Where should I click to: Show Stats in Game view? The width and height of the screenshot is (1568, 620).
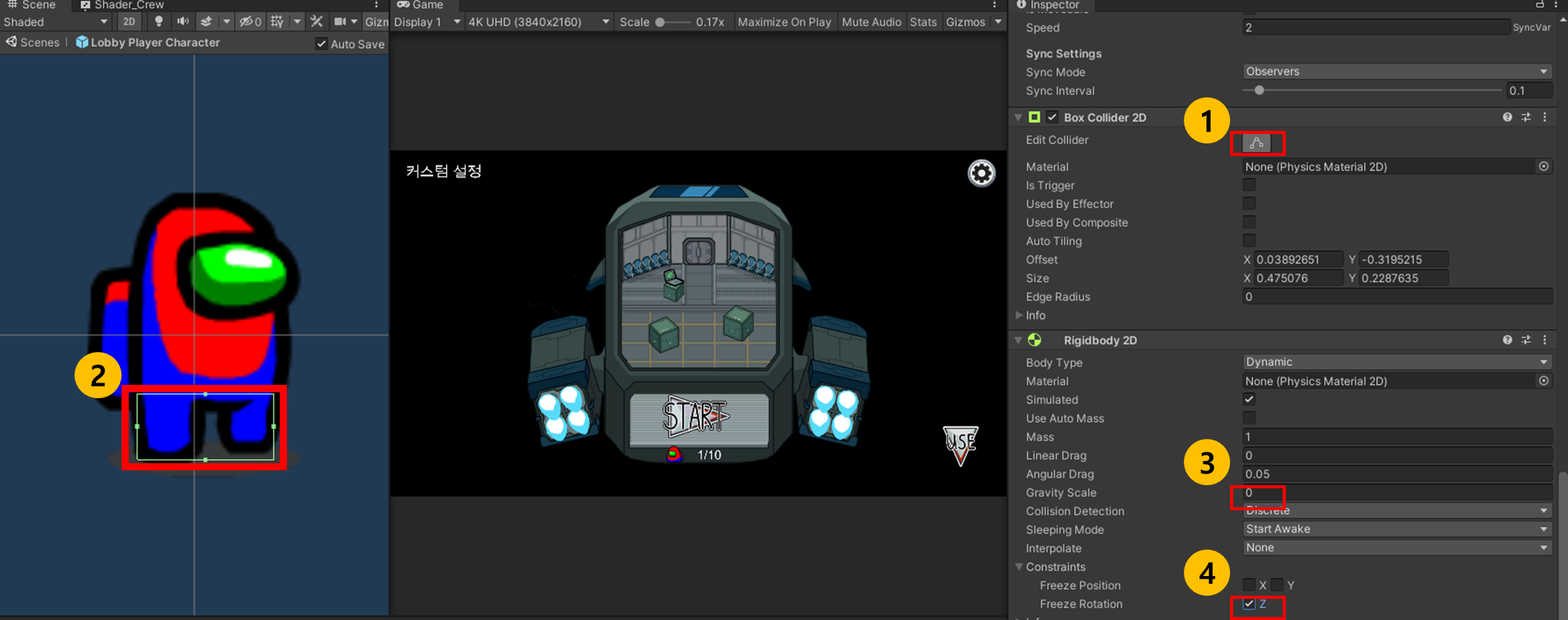tap(923, 22)
